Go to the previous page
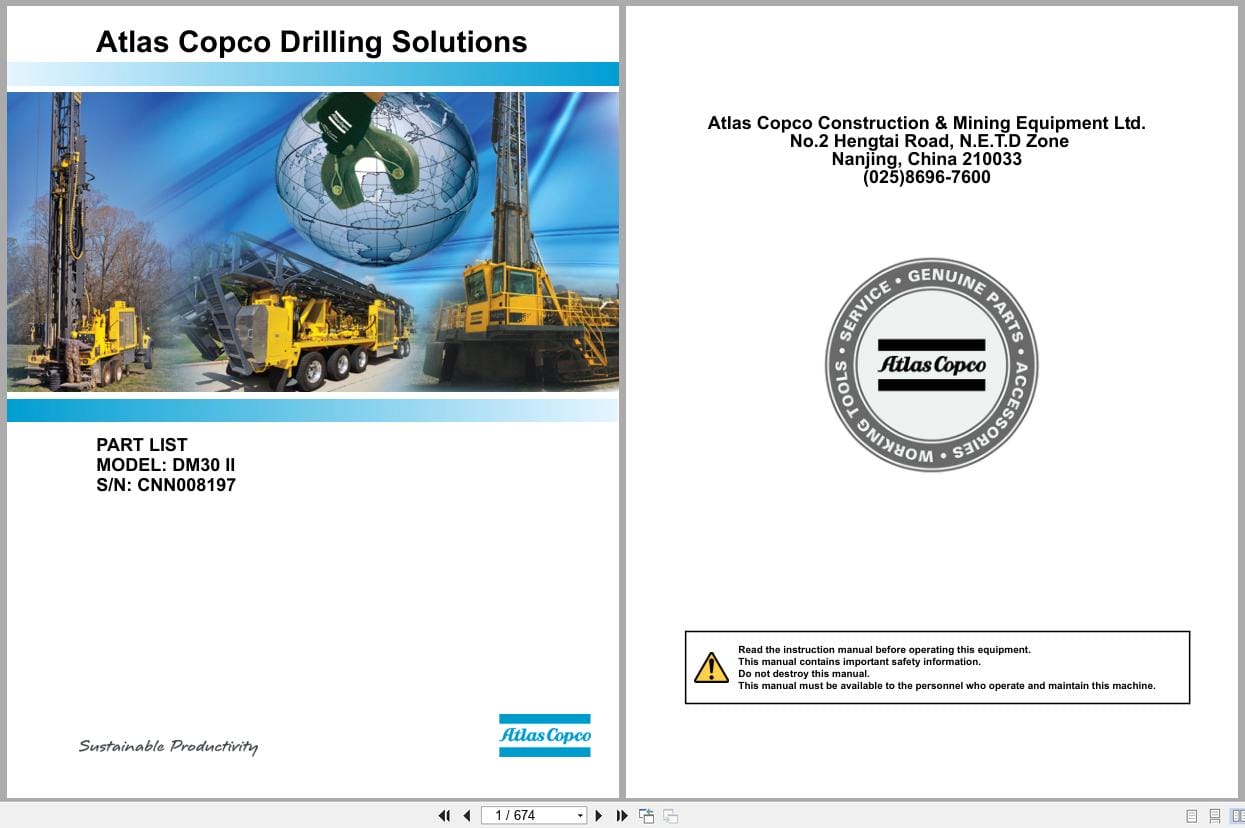 pyautogui.click(x=466, y=816)
